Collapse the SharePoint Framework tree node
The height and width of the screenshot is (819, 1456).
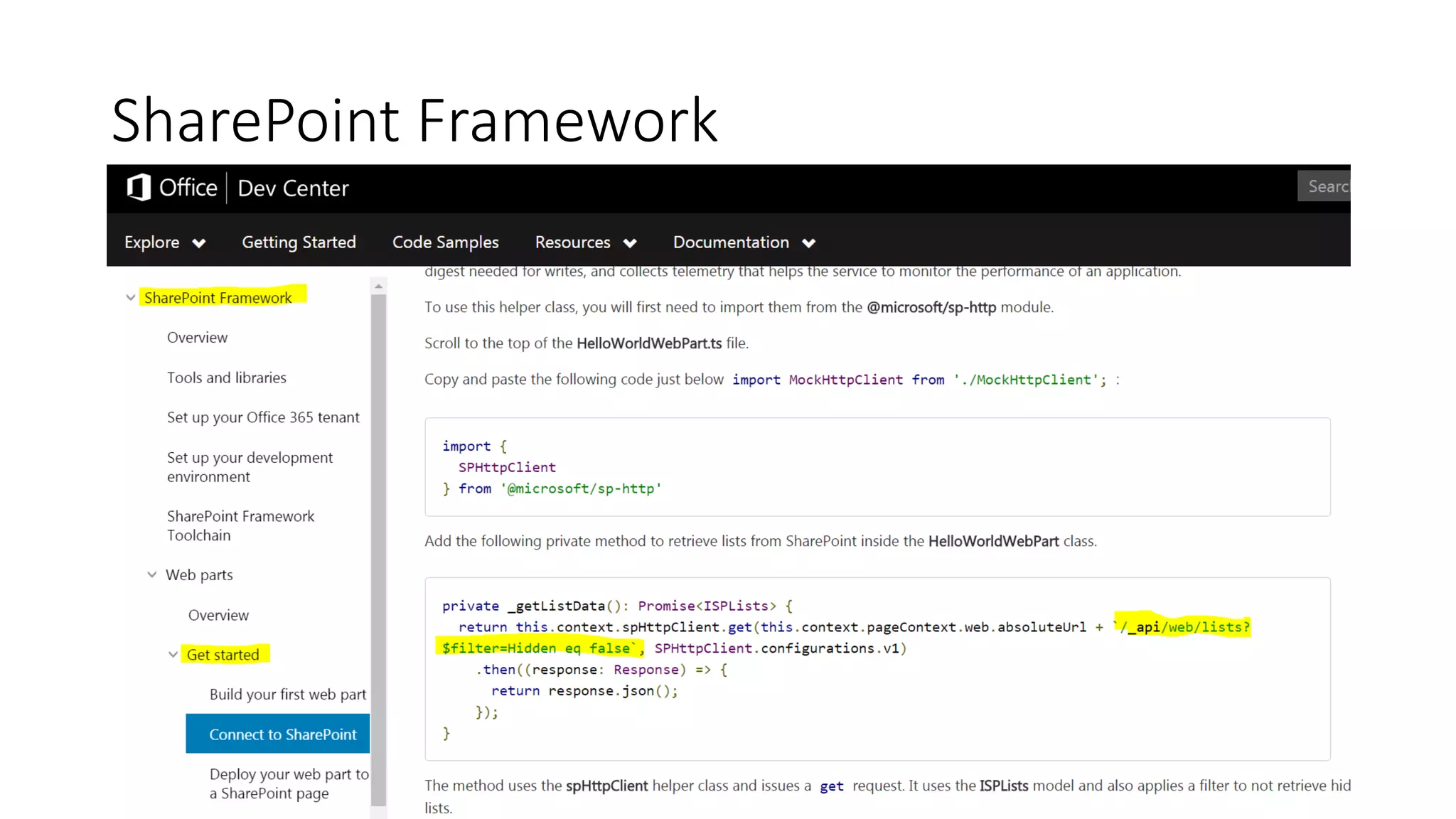130,298
